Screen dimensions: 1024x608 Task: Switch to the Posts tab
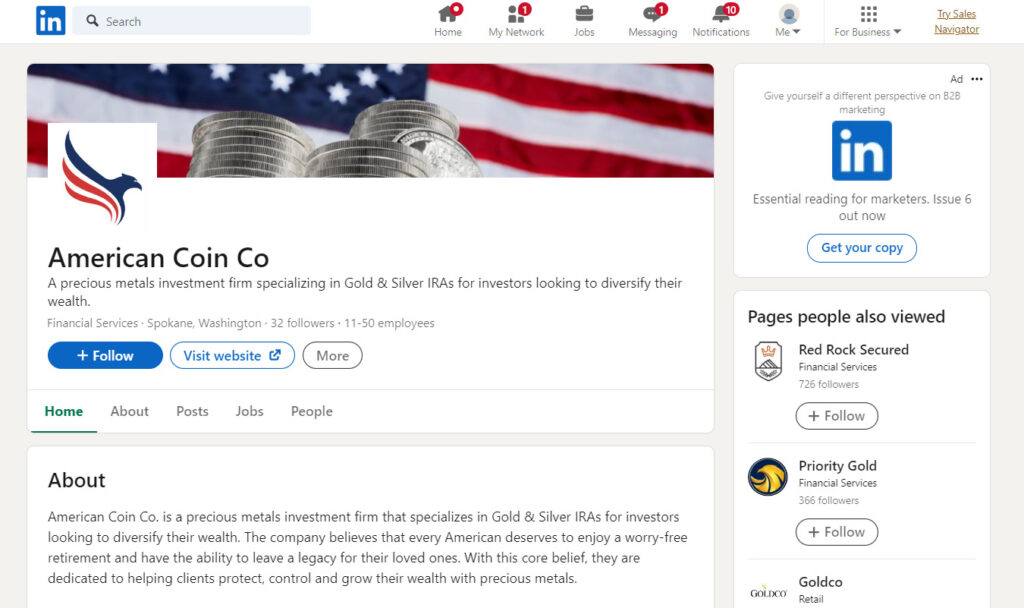(x=192, y=411)
